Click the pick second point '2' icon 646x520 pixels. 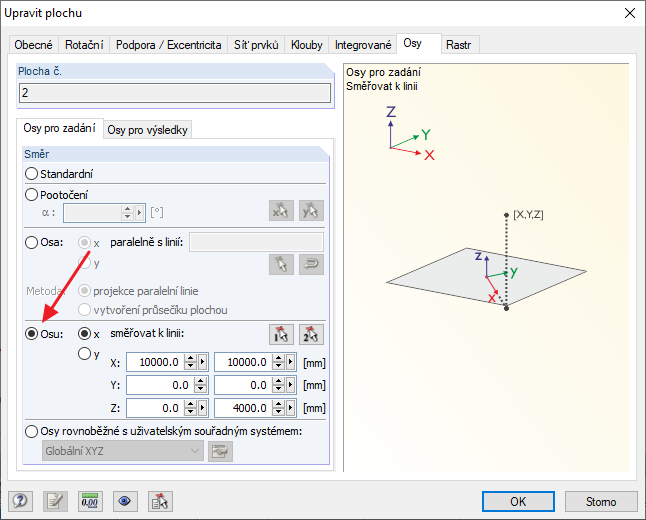pyautogui.click(x=311, y=334)
